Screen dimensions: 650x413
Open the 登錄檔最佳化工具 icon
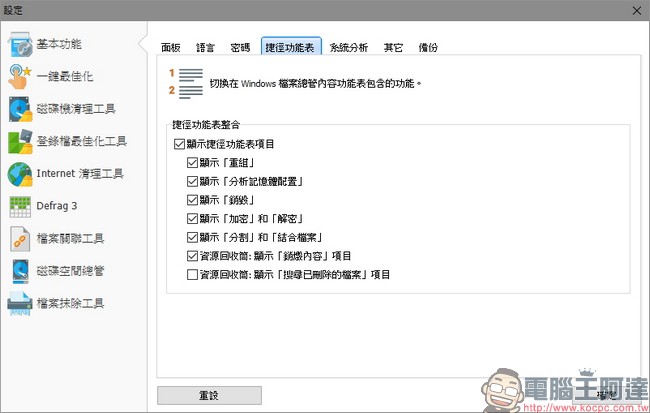coord(20,141)
